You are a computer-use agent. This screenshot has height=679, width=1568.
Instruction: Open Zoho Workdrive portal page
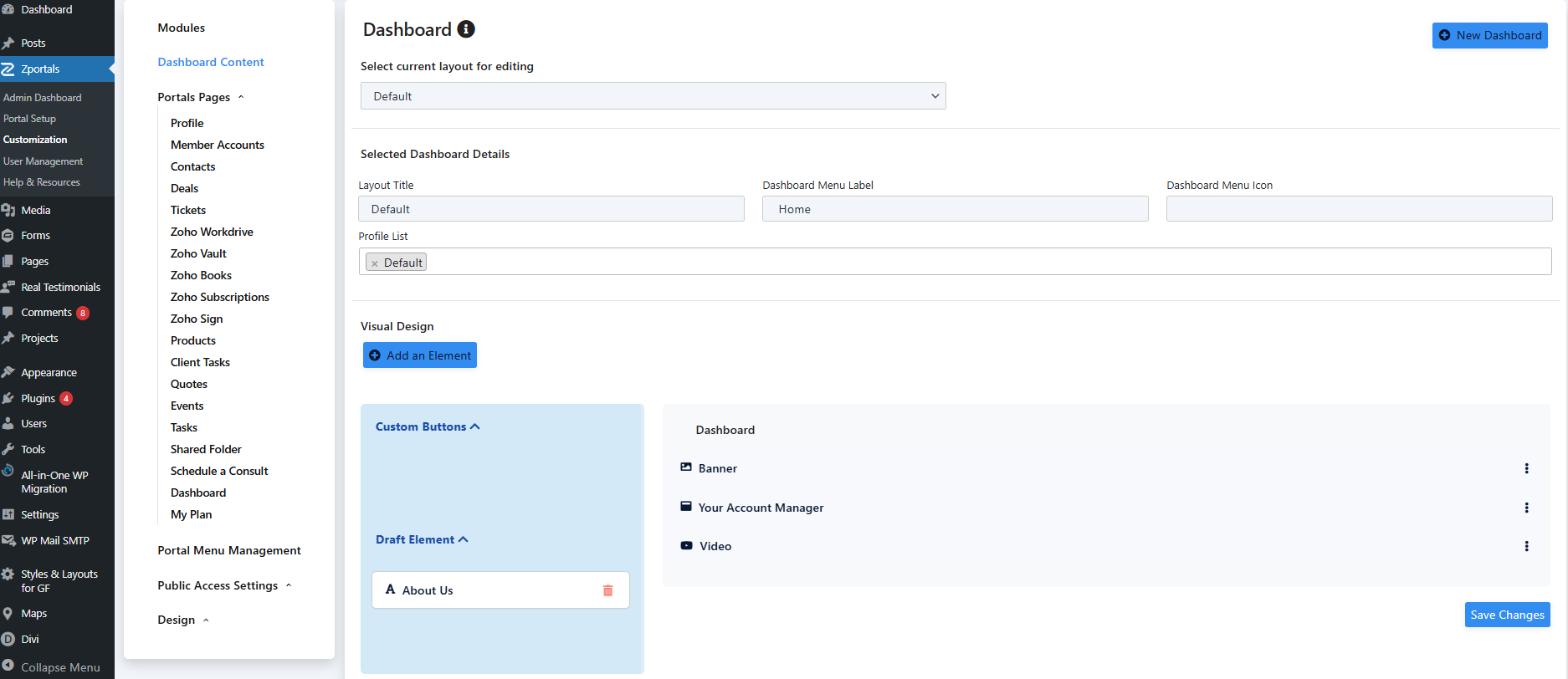(212, 232)
